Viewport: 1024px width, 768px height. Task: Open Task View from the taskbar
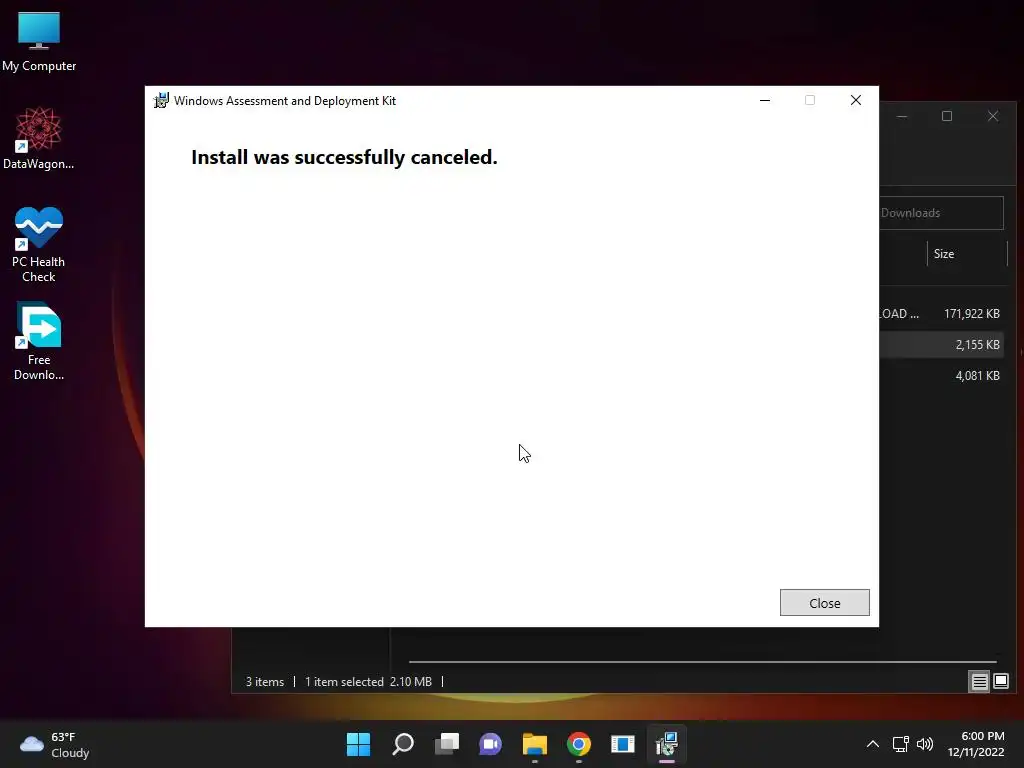point(447,744)
